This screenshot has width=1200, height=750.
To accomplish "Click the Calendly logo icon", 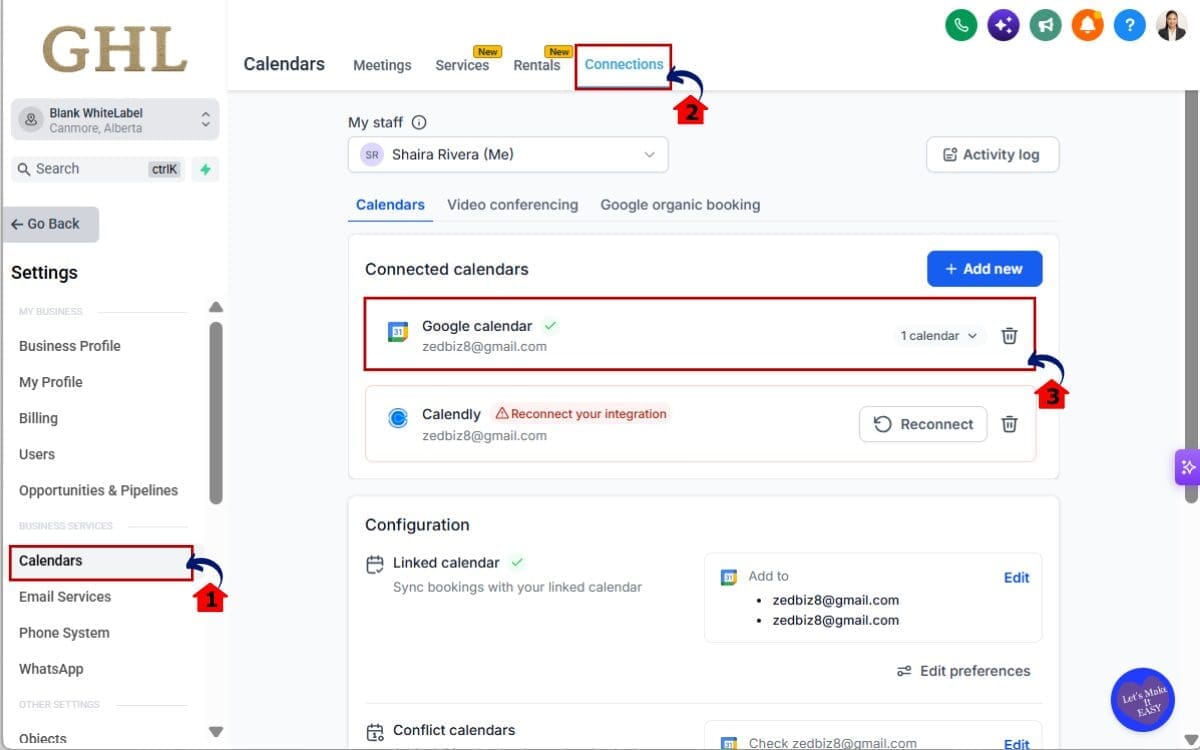I will [398, 419].
